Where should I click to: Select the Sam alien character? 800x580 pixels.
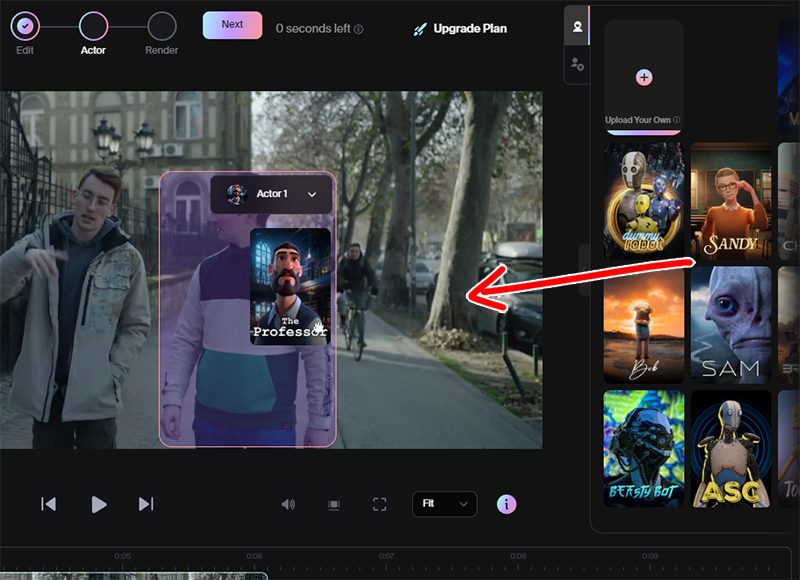pyautogui.click(x=730, y=324)
